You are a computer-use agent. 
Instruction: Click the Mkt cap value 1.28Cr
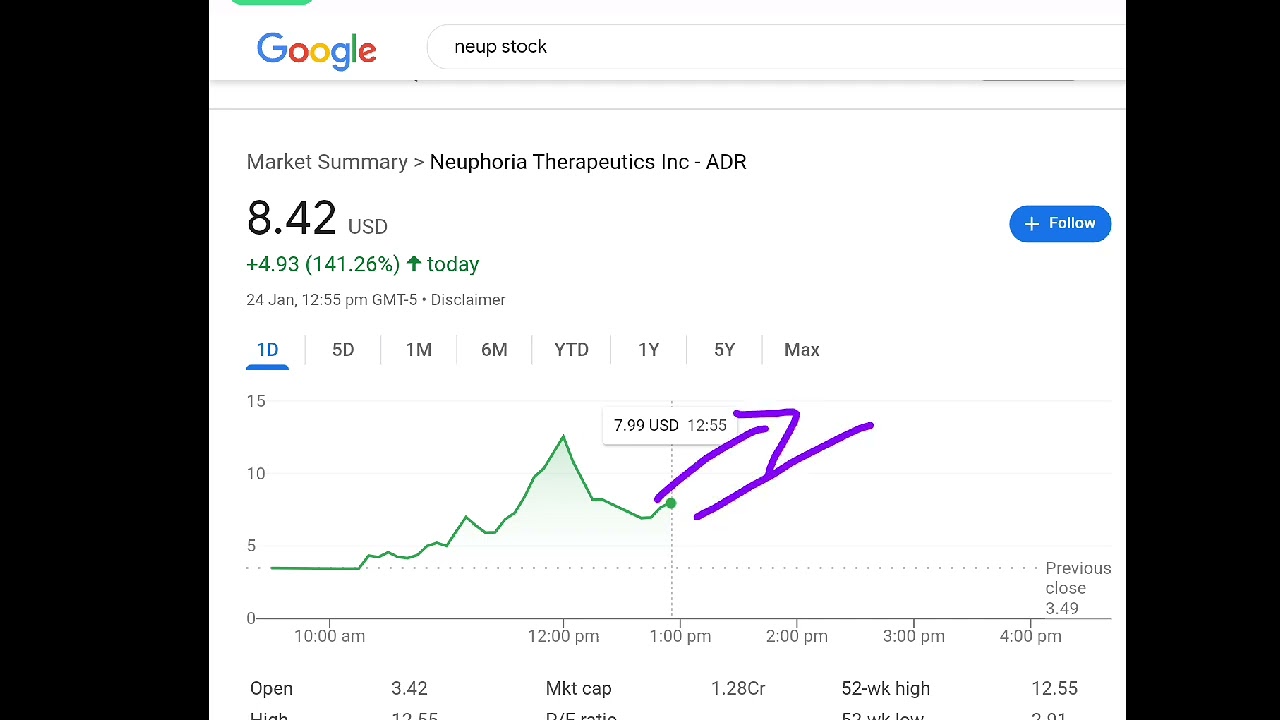coord(738,689)
